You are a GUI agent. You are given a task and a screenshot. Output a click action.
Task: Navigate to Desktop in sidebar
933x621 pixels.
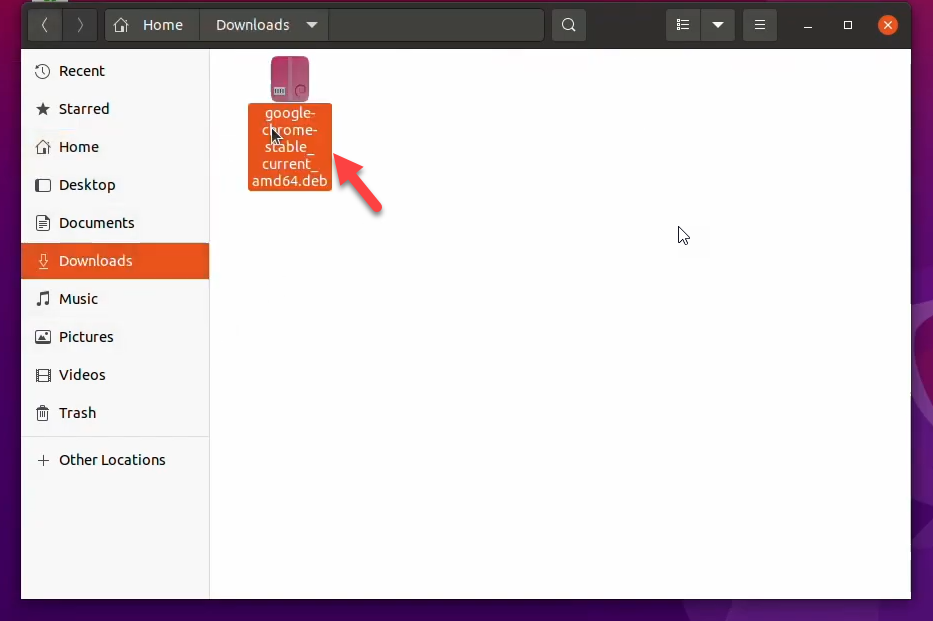click(x=87, y=185)
